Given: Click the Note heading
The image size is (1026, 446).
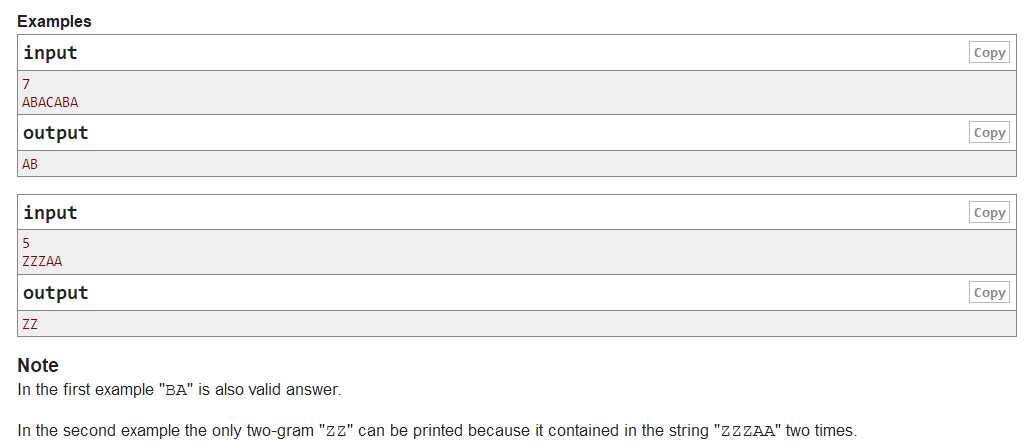Looking at the screenshot, I should click(38, 365).
